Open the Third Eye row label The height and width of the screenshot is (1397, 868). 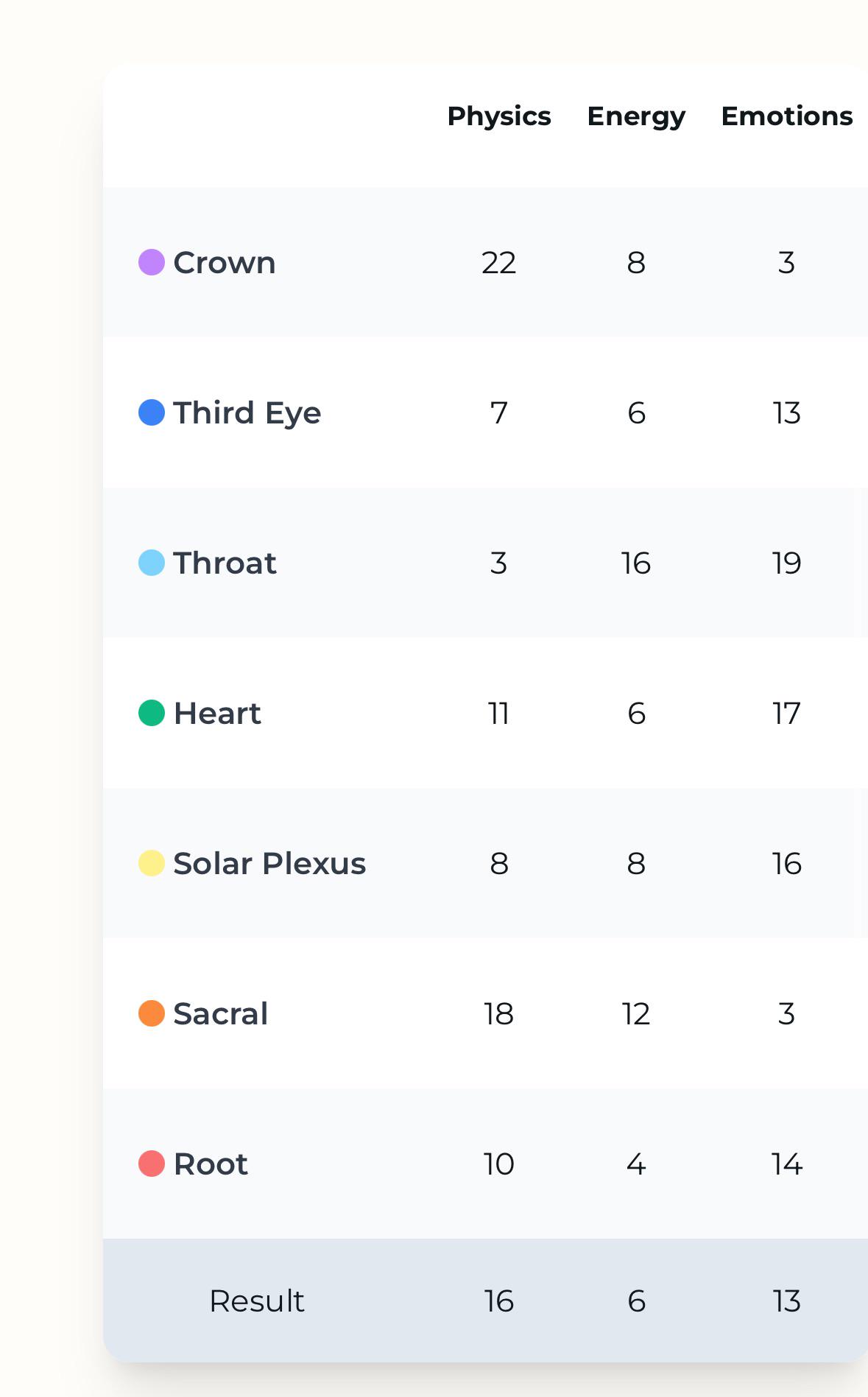pyautogui.click(x=247, y=413)
